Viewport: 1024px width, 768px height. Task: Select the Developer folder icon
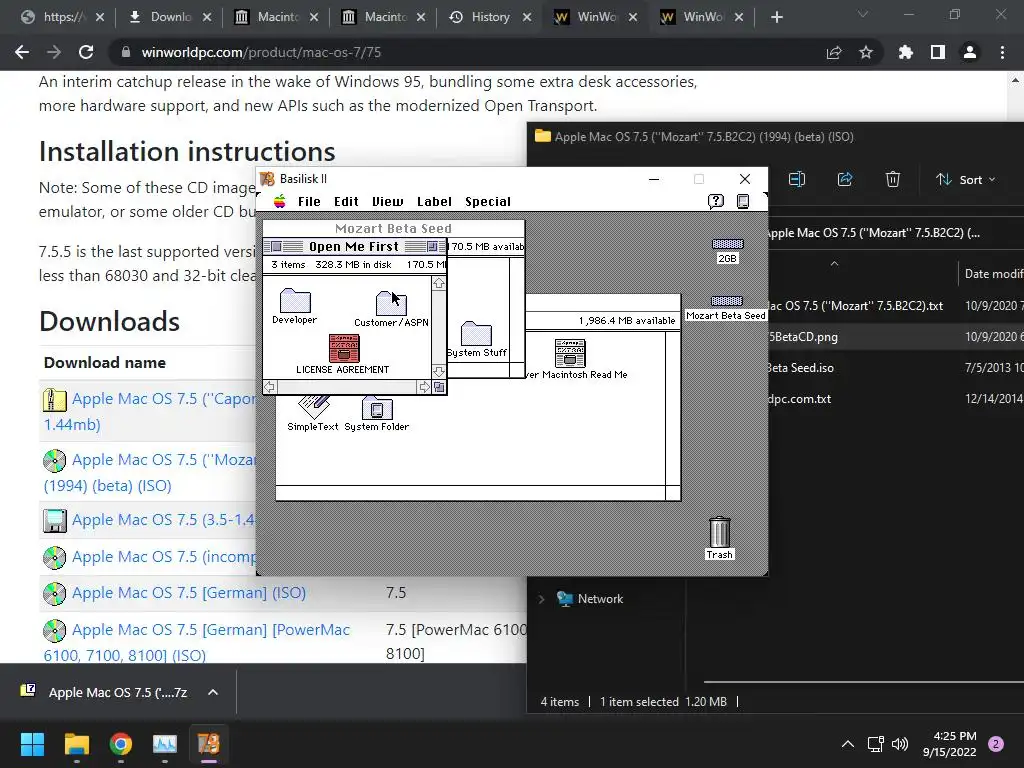point(295,301)
